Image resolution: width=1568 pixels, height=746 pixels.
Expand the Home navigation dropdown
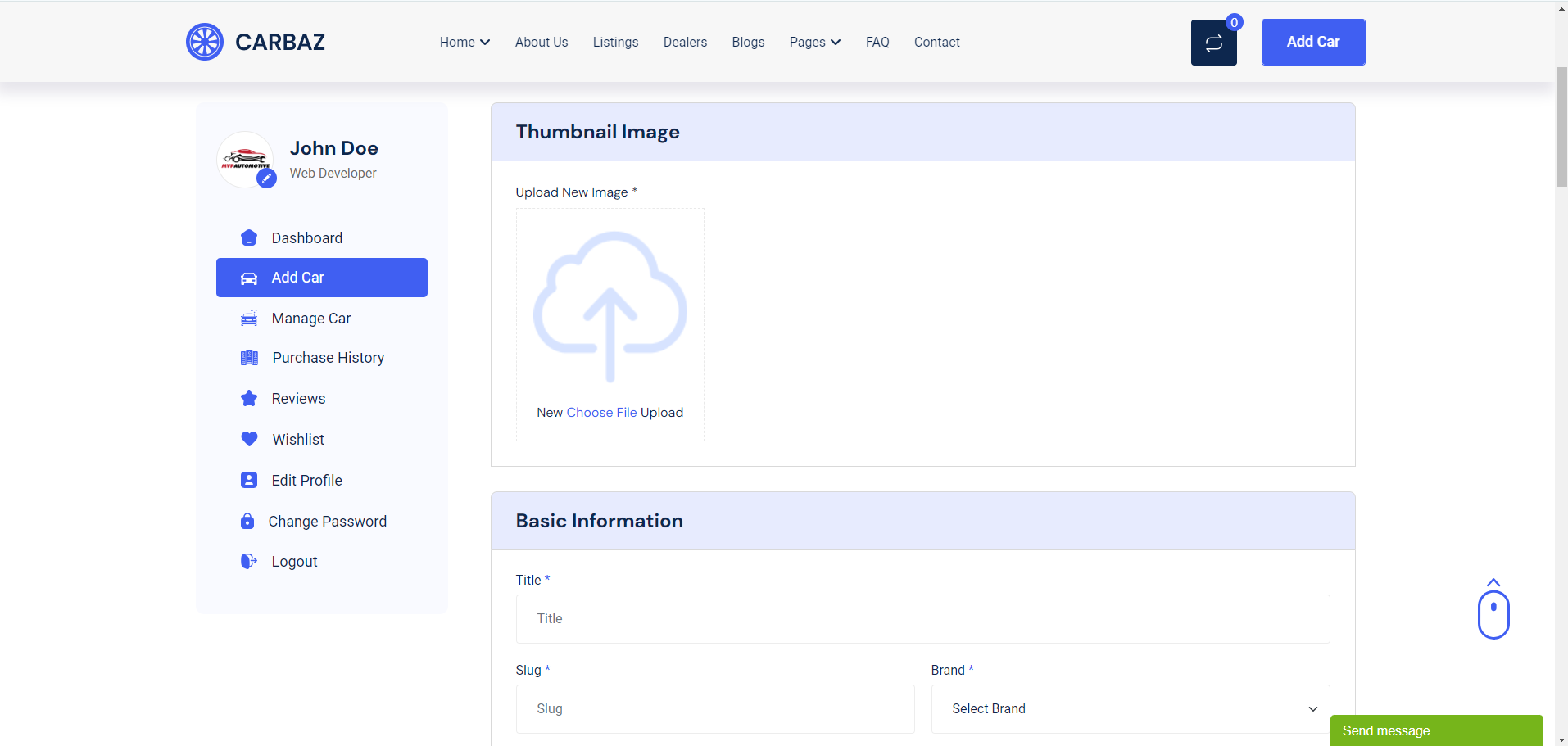tap(465, 43)
